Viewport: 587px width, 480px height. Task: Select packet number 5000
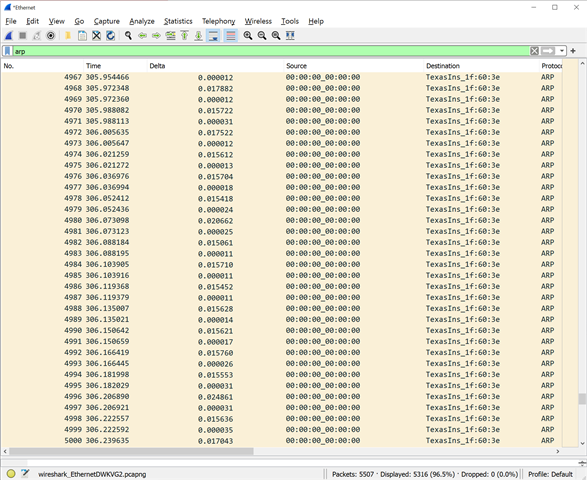click(x=282, y=440)
